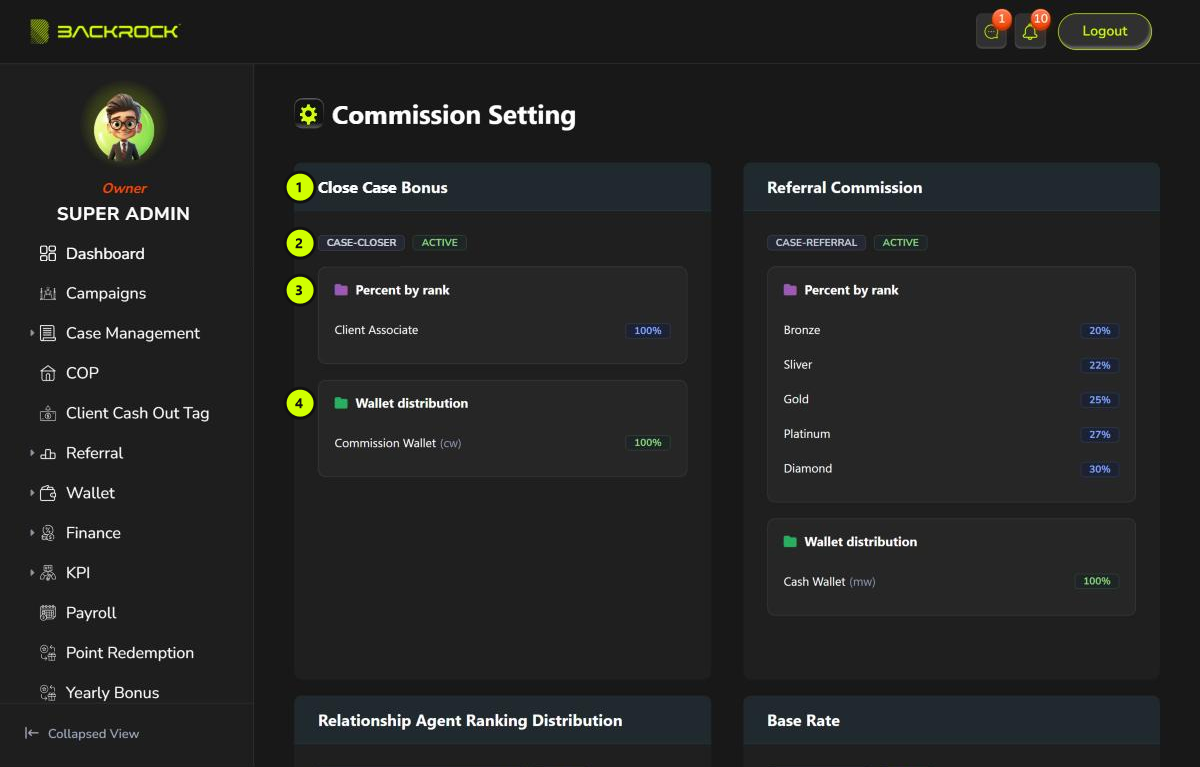Click the CASE-REFERRAL tag

coord(817,243)
